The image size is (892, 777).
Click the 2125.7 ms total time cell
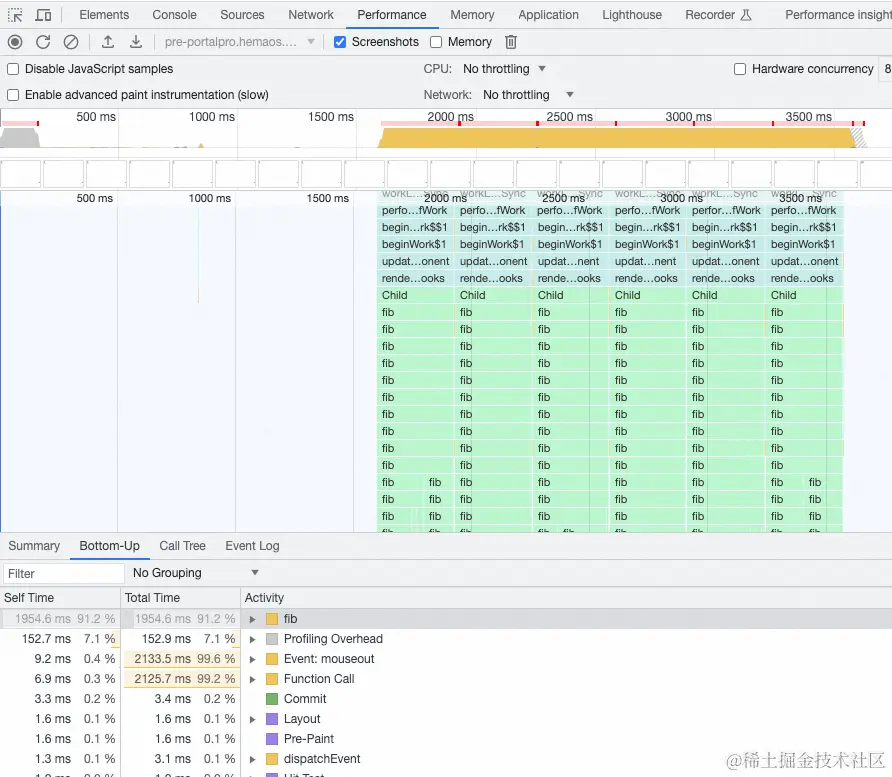[x=181, y=679]
